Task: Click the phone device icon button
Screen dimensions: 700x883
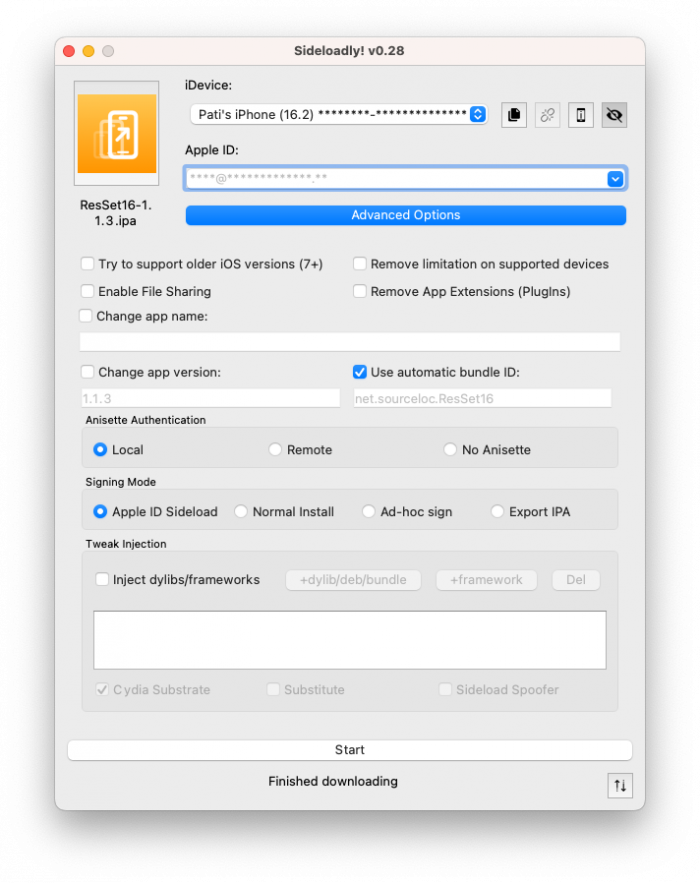Action: click(x=581, y=115)
